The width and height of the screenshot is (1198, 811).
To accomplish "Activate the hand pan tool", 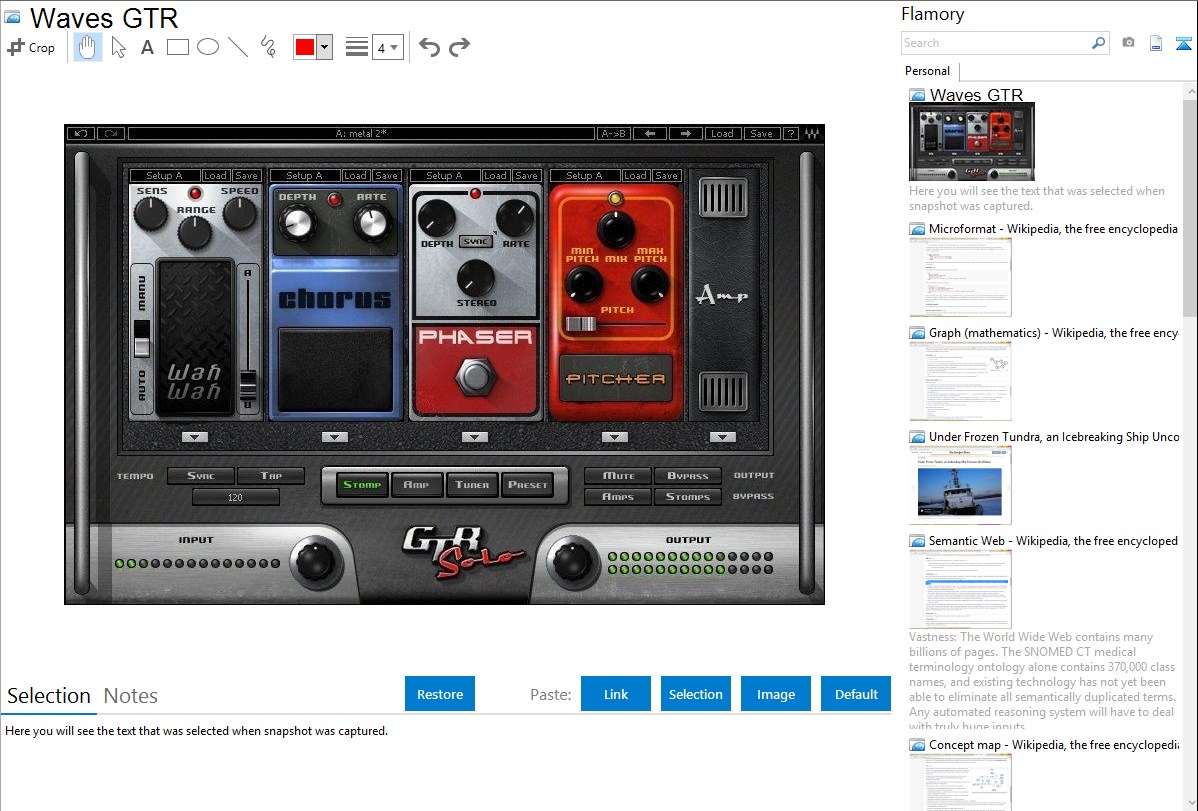I will [87, 47].
